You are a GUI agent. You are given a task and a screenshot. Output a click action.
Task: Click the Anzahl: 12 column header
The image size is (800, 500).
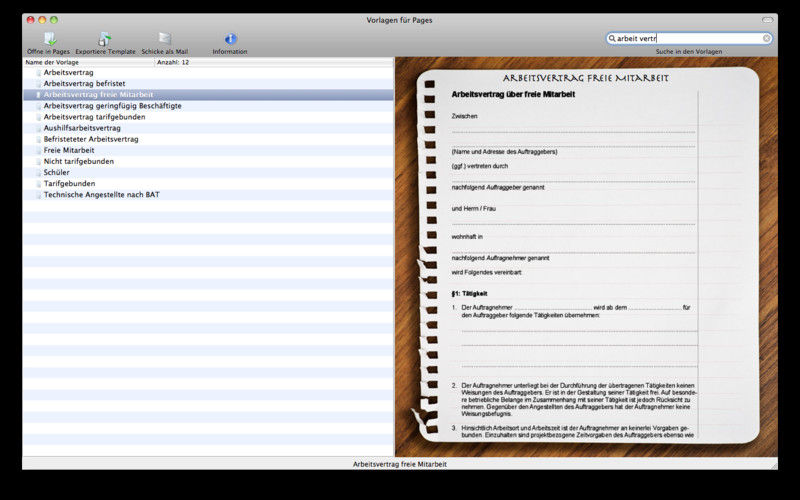(274, 62)
